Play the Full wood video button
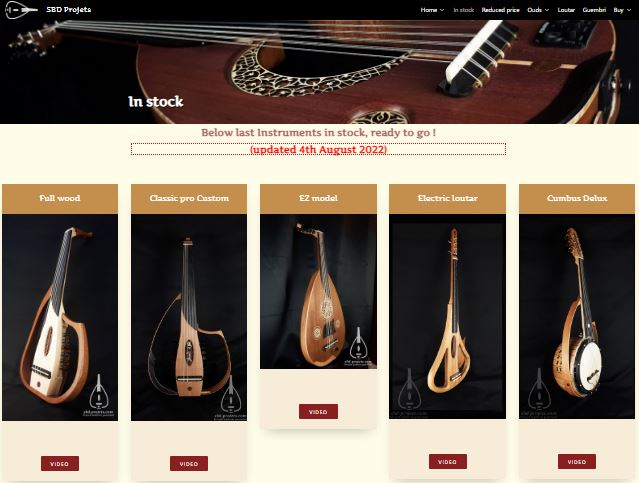The height and width of the screenshot is (483, 639). coord(59,463)
